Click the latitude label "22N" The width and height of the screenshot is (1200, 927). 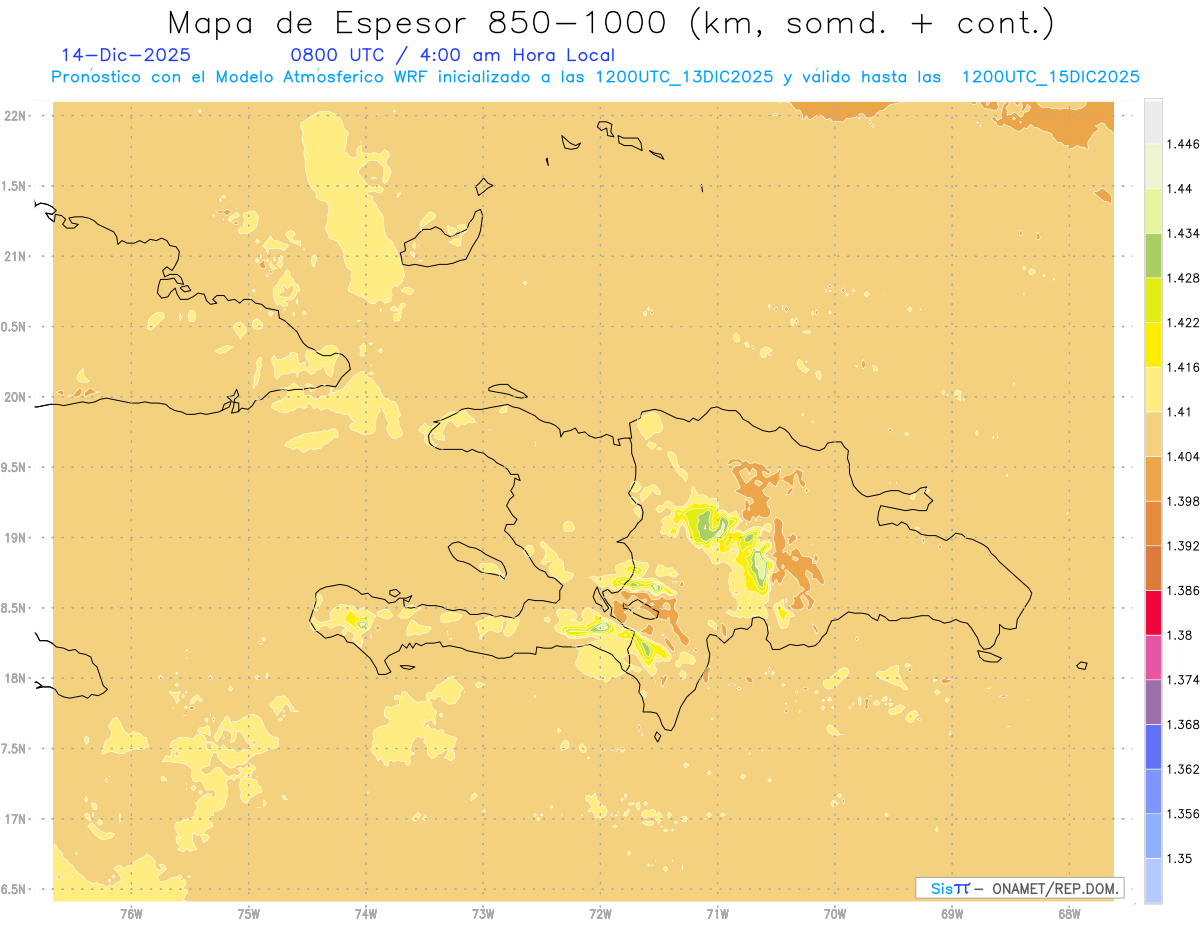coord(16,116)
